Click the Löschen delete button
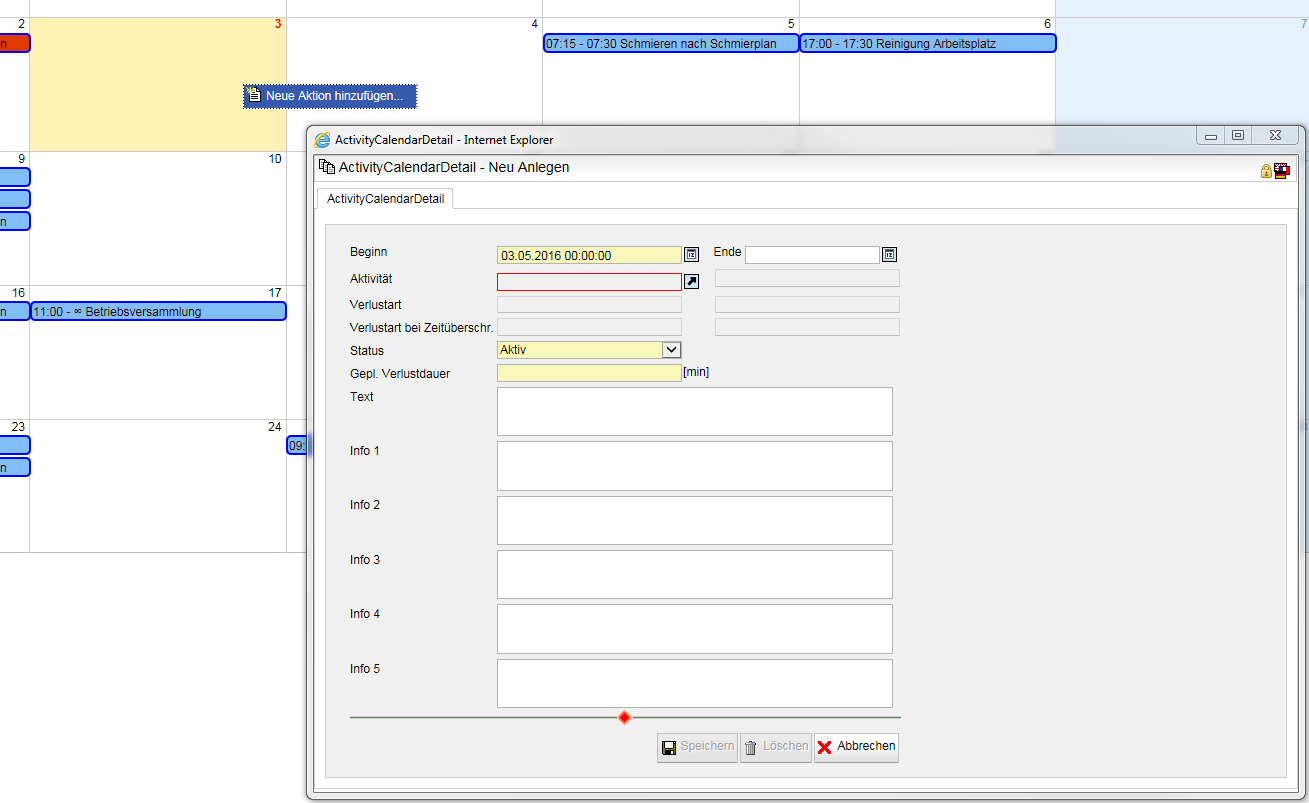 point(775,747)
